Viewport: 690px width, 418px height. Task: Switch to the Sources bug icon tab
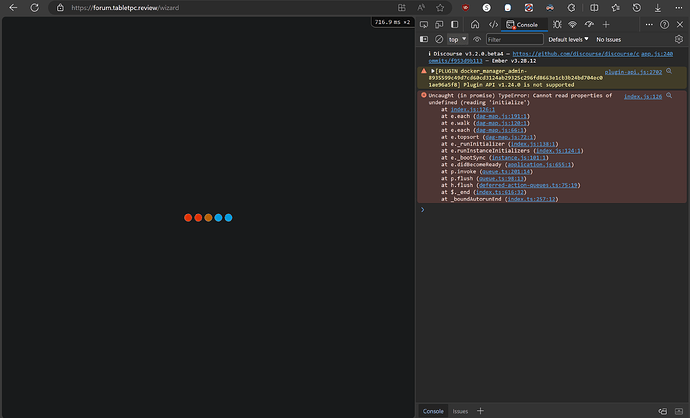tap(557, 25)
